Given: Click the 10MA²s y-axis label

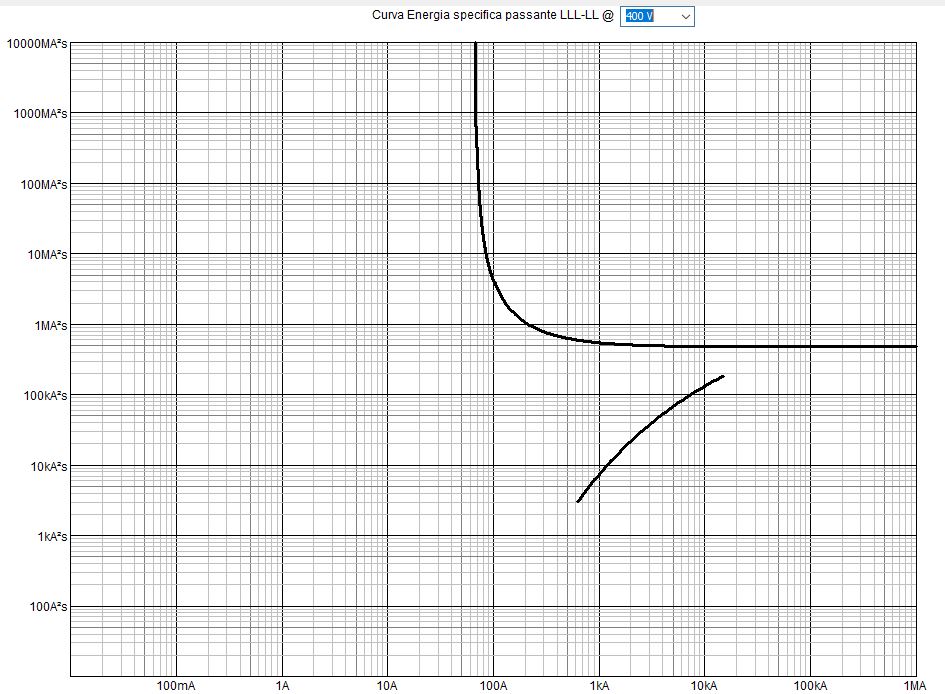Looking at the screenshot, I should pyautogui.click(x=44, y=255).
